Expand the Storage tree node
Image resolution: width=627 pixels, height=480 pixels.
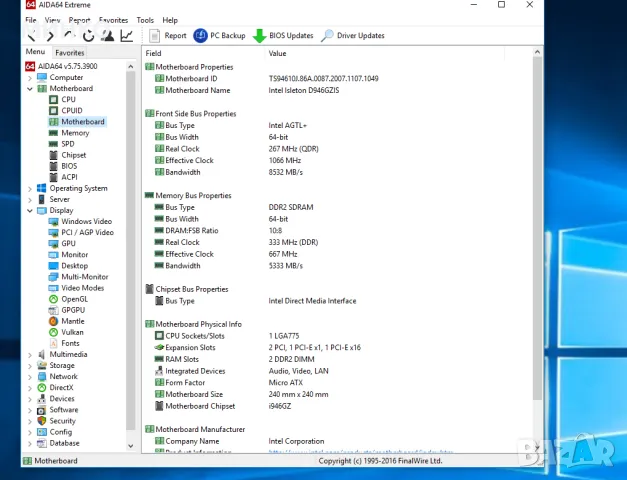click(x=29, y=366)
